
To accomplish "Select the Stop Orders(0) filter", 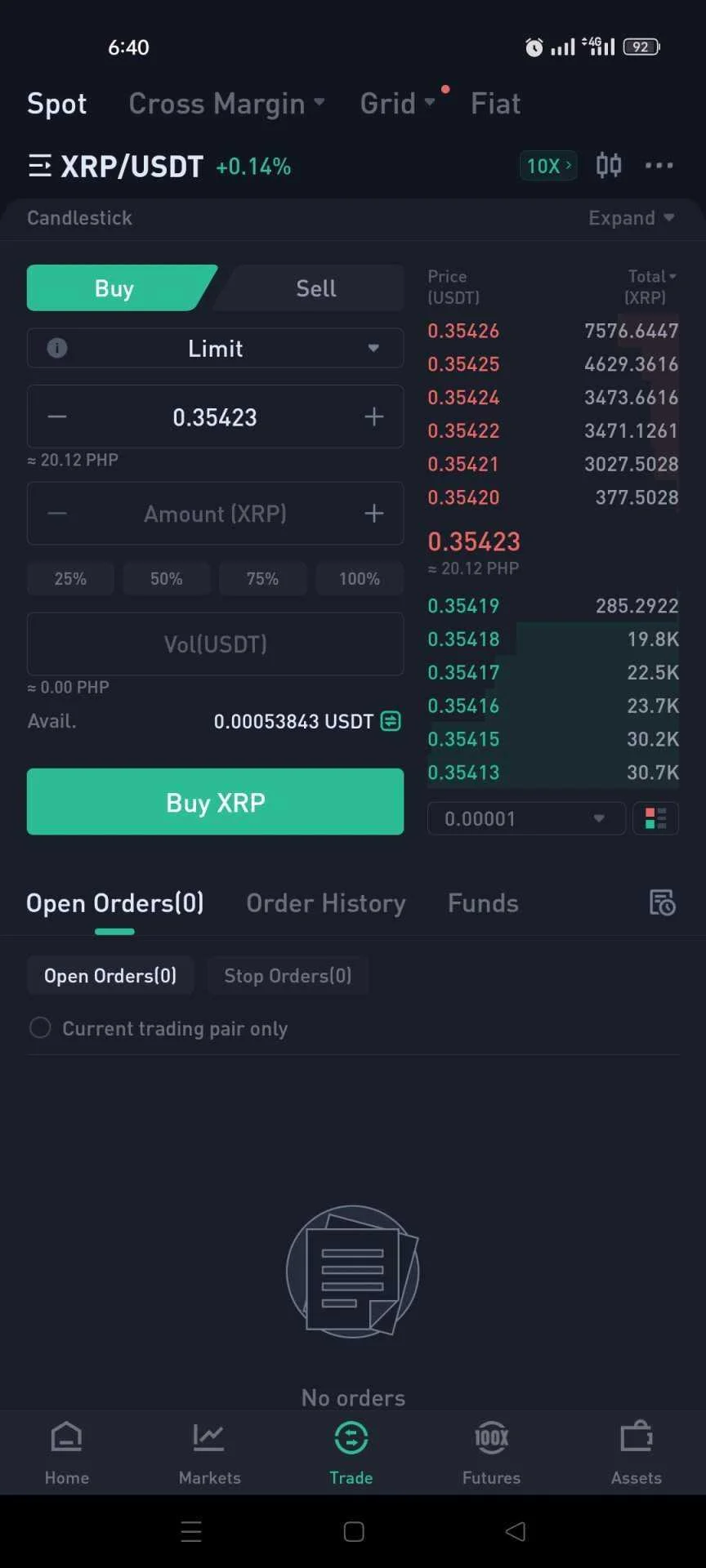I will [288, 976].
